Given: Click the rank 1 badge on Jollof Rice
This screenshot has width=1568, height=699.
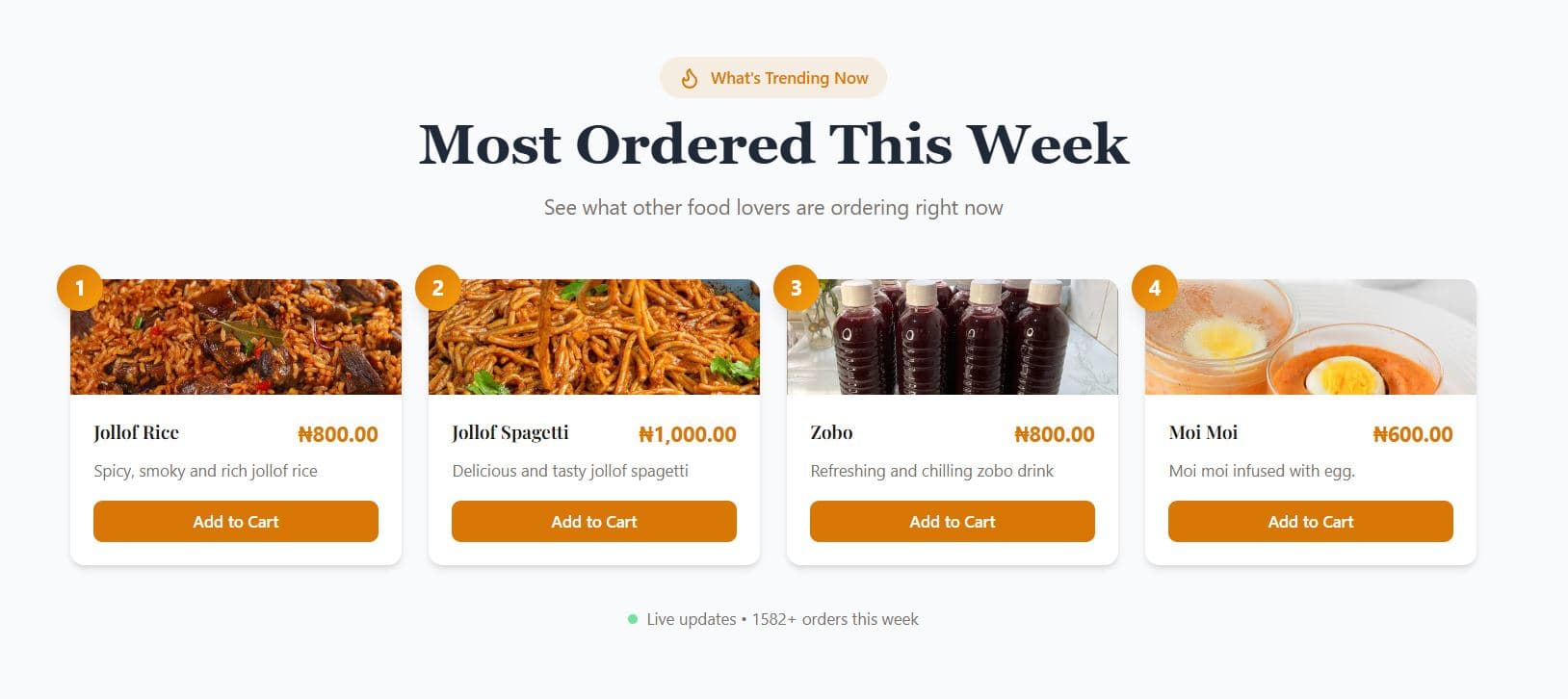Looking at the screenshot, I should coord(80,288).
